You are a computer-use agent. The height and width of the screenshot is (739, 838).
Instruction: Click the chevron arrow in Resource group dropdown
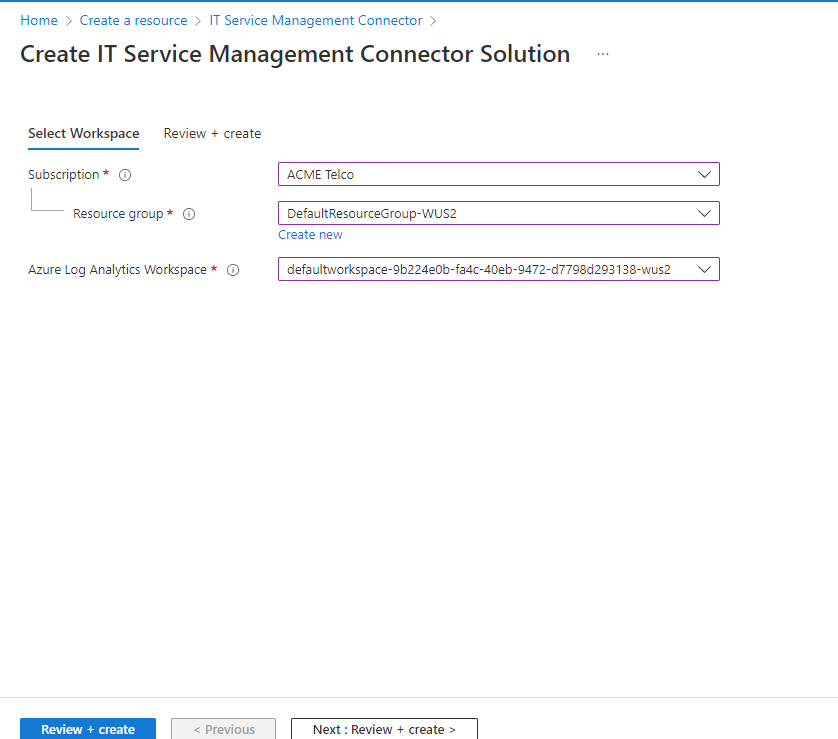tap(705, 213)
